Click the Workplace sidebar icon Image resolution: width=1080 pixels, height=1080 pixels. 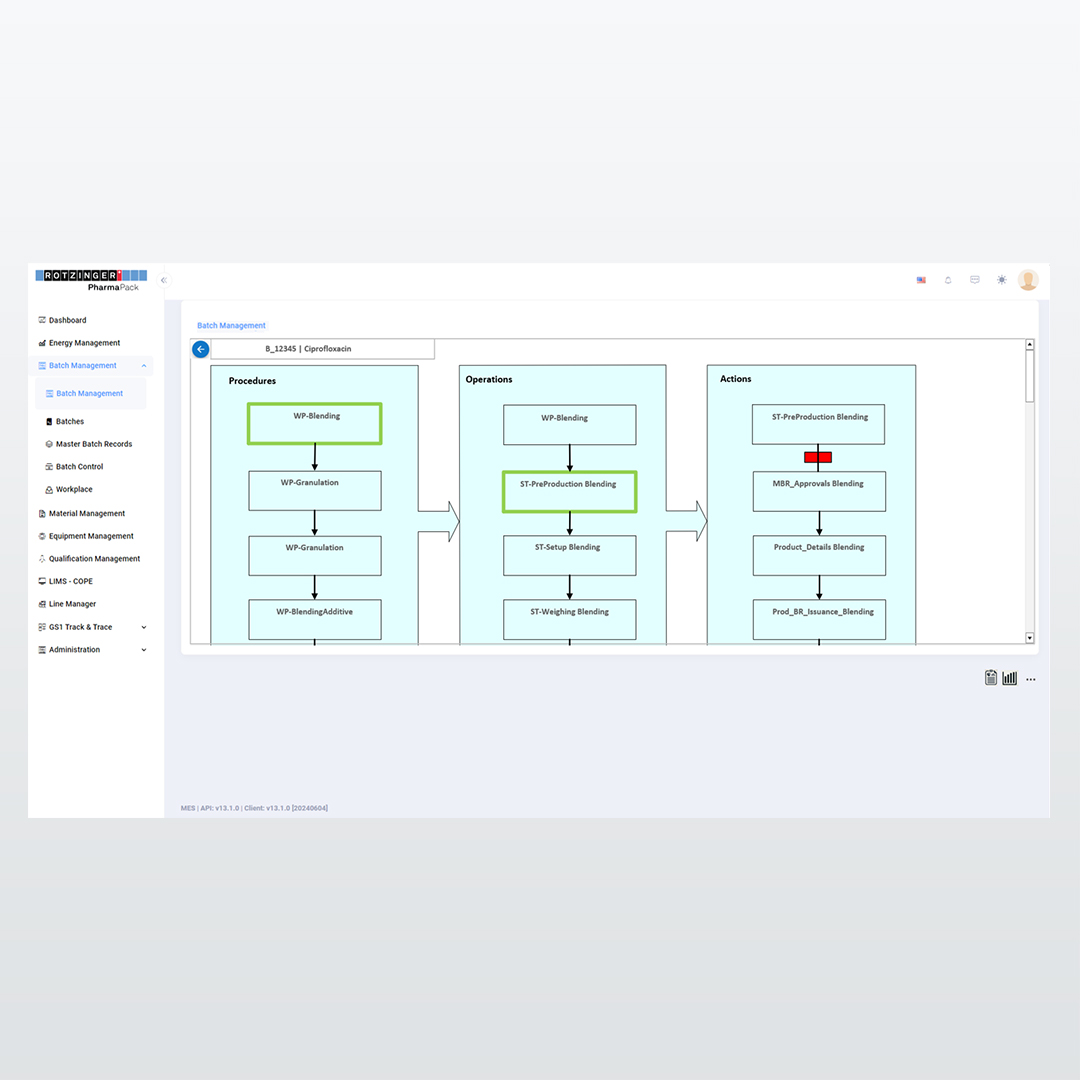pyautogui.click(x=49, y=490)
